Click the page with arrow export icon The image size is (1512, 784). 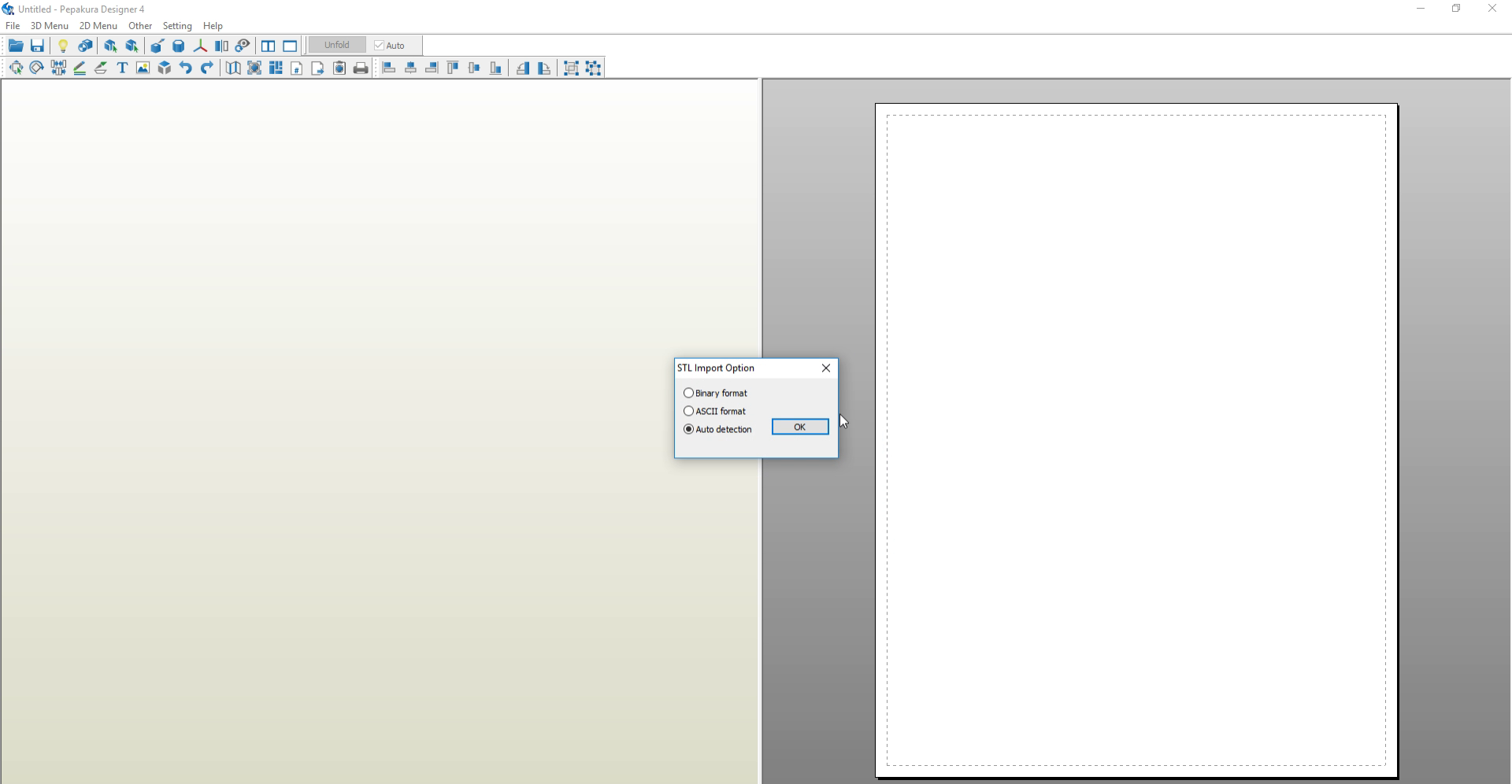pyautogui.click(x=318, y=68)
